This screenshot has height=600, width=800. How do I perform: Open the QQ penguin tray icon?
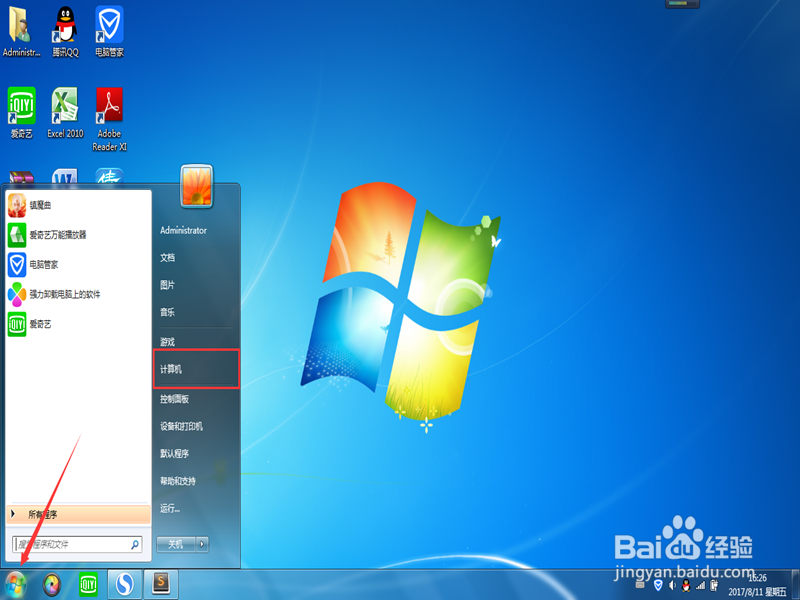(687, 585)
